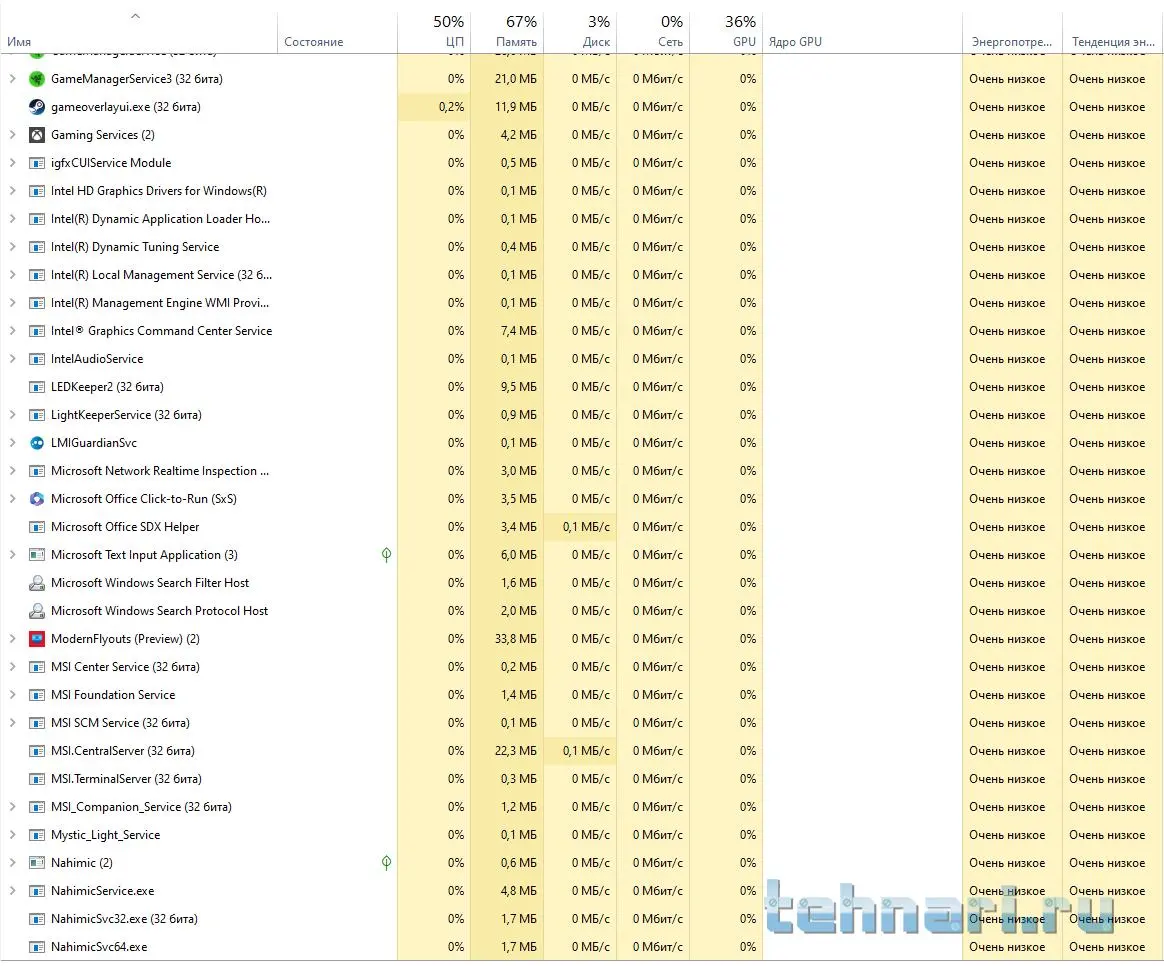
Task: Expand the ModernFlyouts (Preview) (2) group
Action: pyautogui.click(x=12, y=639)
